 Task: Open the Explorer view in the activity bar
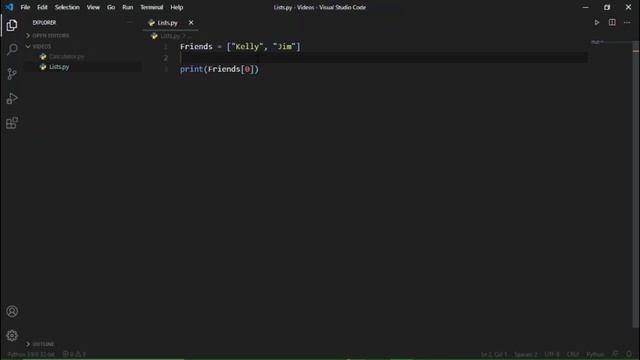tap(12, 25)
